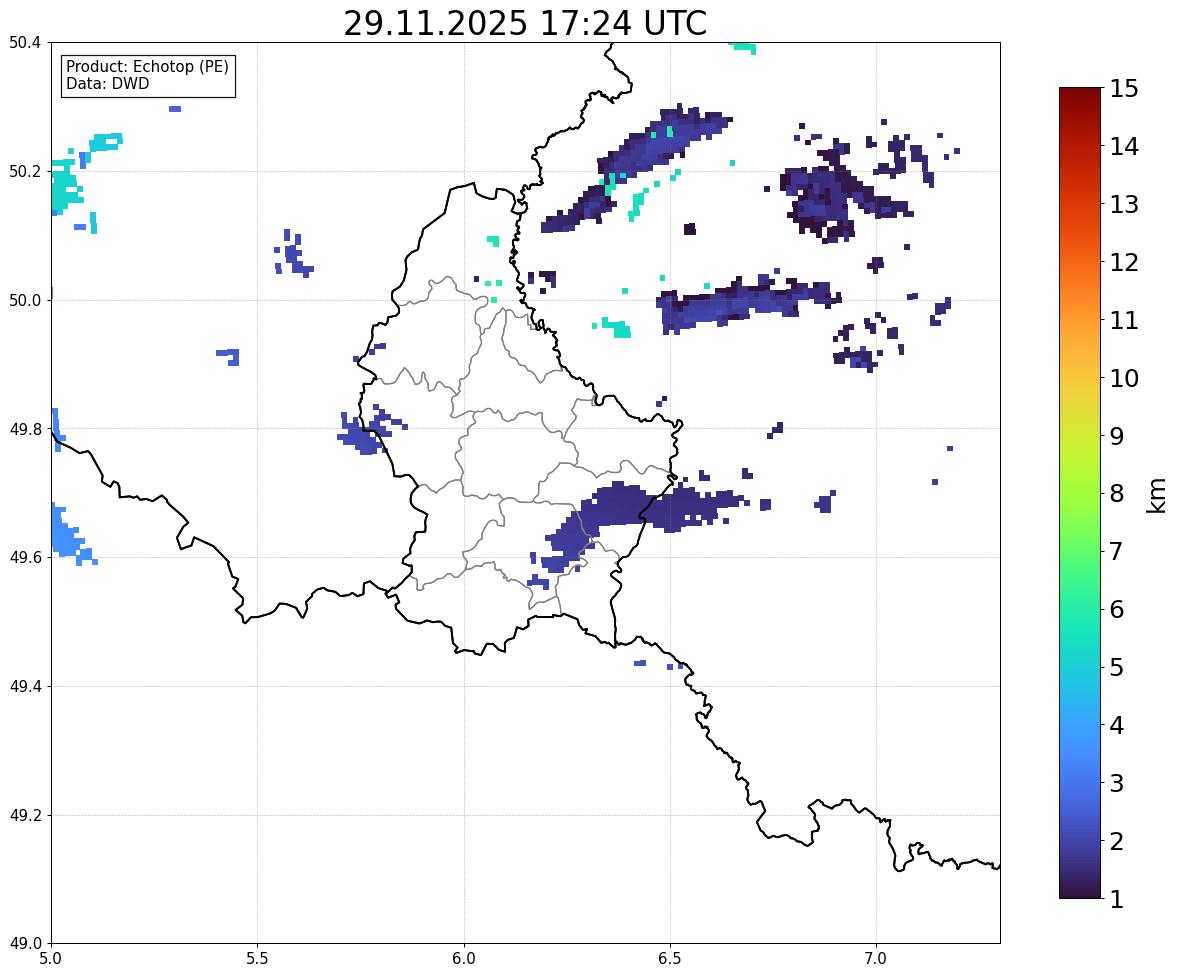Click x-axis tick label '5.5'

pos(257,959)
